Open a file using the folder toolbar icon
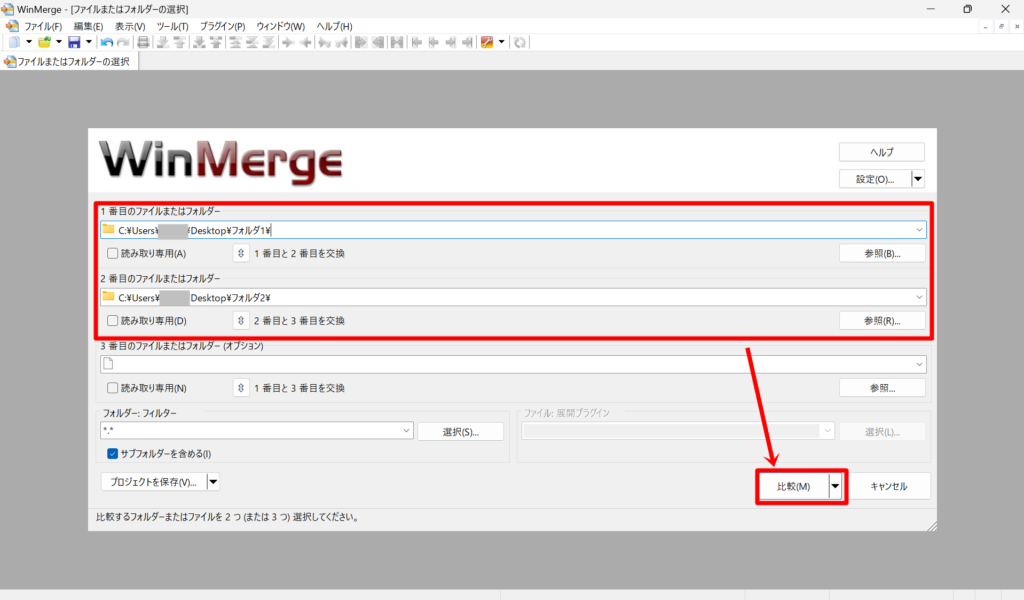Image resolution: width=1024 pixels, height=600 pixels. (x=44, y=42)
